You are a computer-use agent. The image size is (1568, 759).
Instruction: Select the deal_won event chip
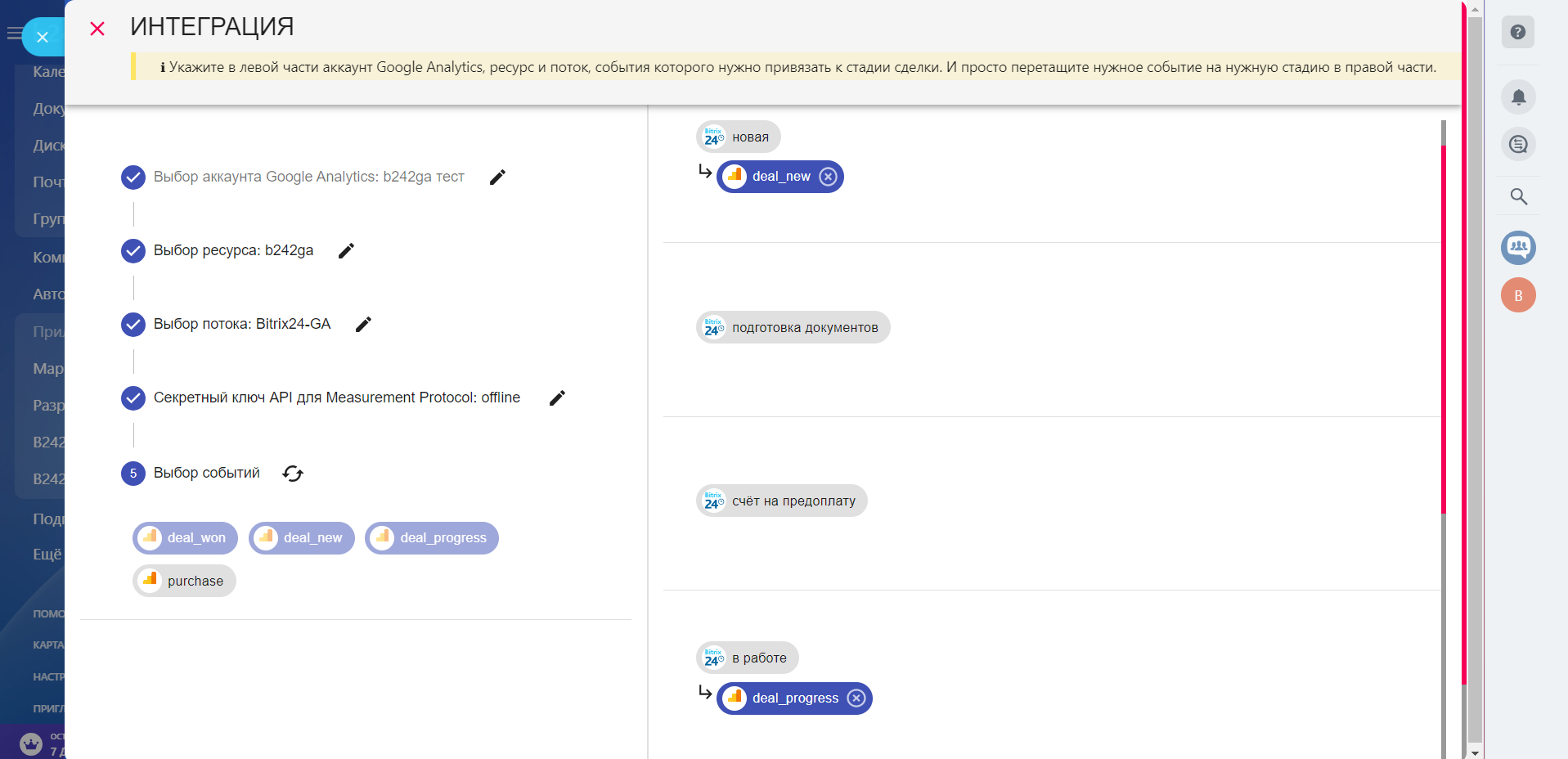(186, 538)
